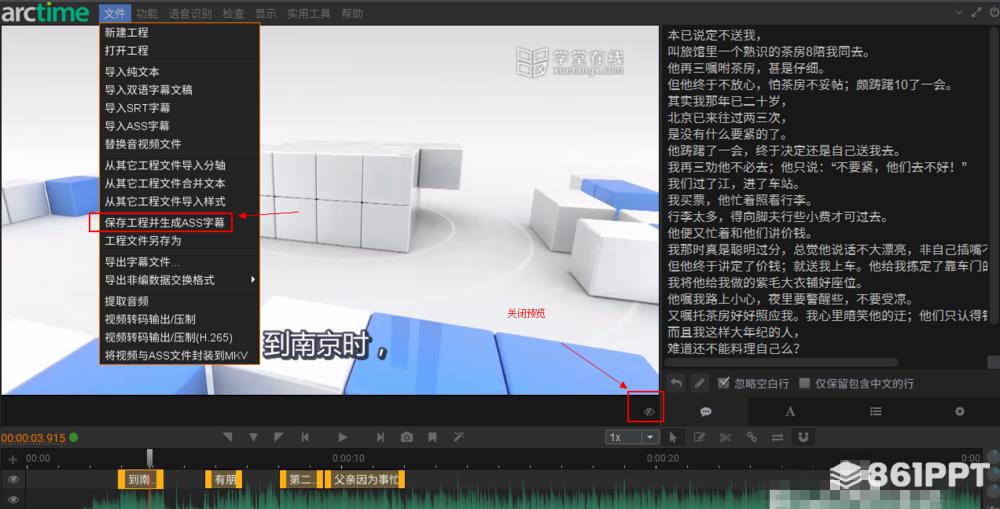This screenshot has height=509, width=1000.
Task: Enable the 仅保留包含中文的行 checkbox
Action: (804, 383)
